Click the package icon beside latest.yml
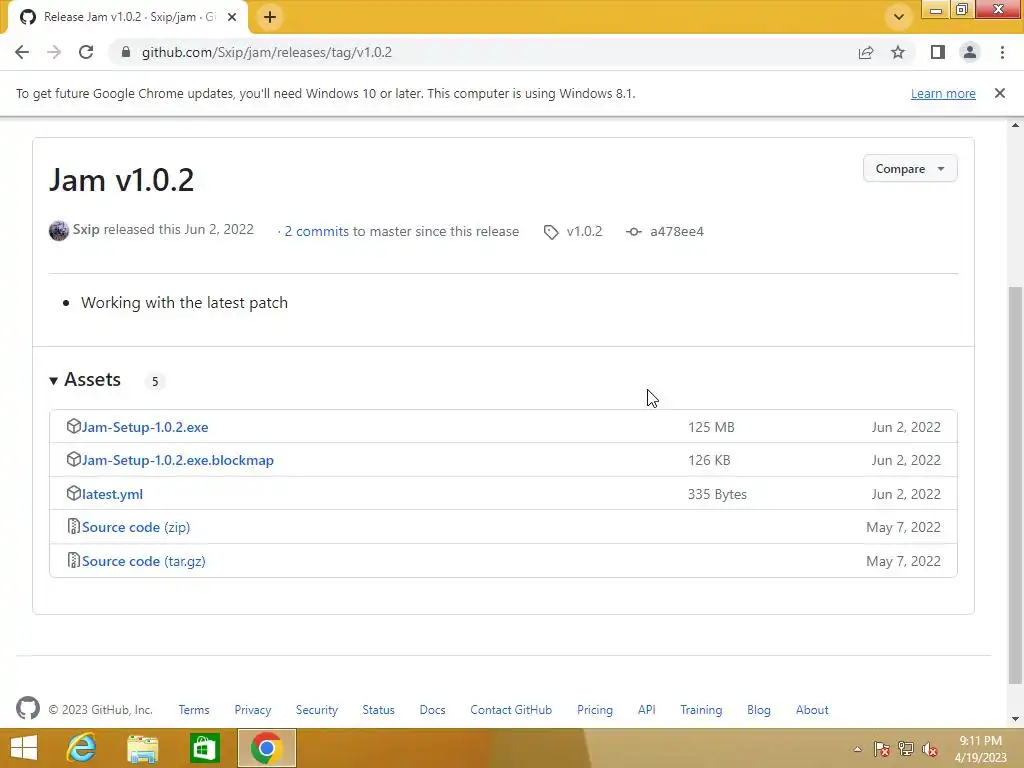Image resolution: width=1024 pixels, height=768 pixels. click(x=73, y=493)
